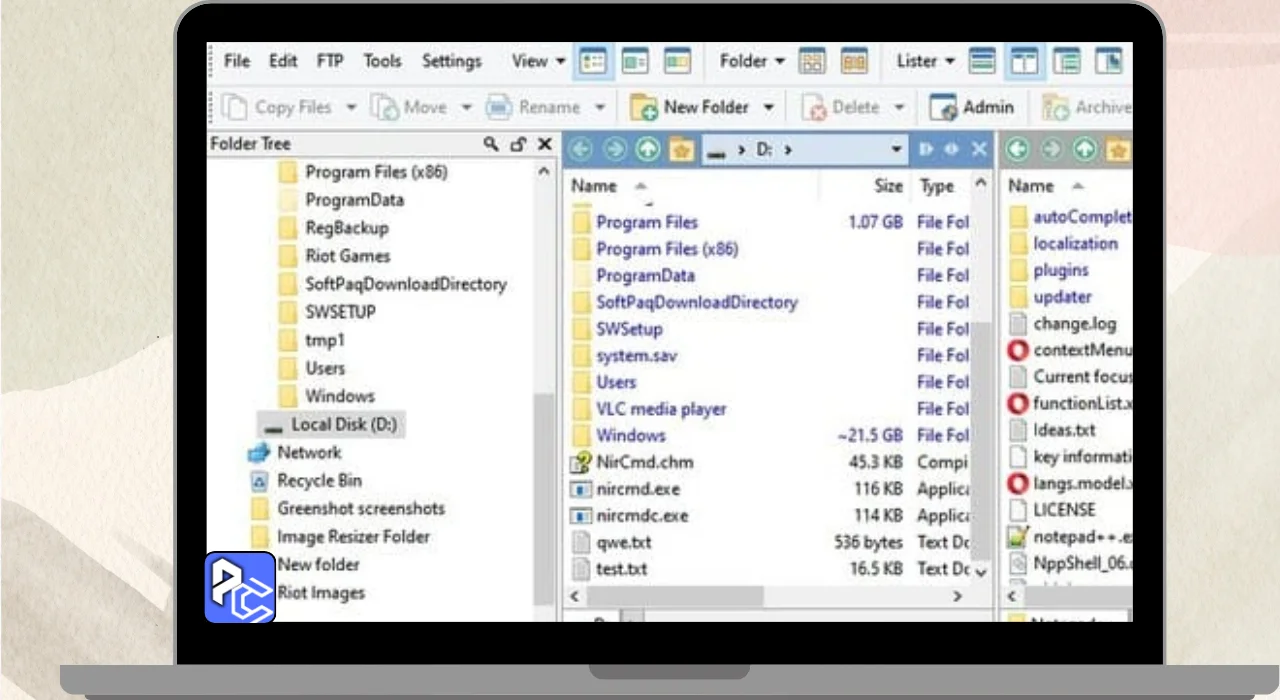Select Network in Folder Tree
Screen dimensions: 1280x700
tap(296, 452)
